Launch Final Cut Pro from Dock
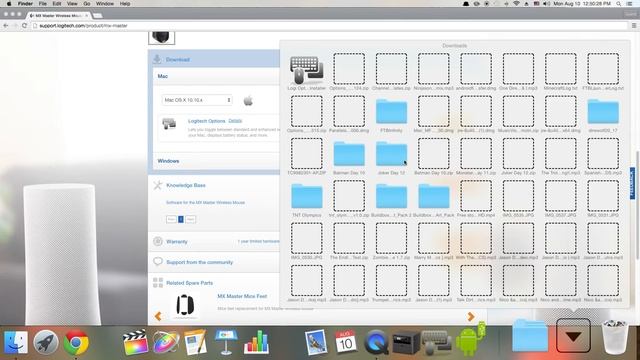 (135, 342)
